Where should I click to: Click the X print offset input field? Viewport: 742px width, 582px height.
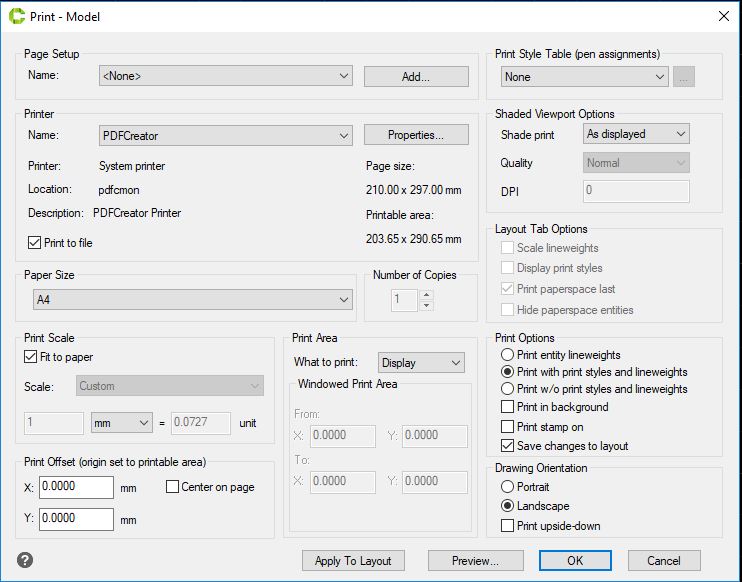(x=76, y=487)
